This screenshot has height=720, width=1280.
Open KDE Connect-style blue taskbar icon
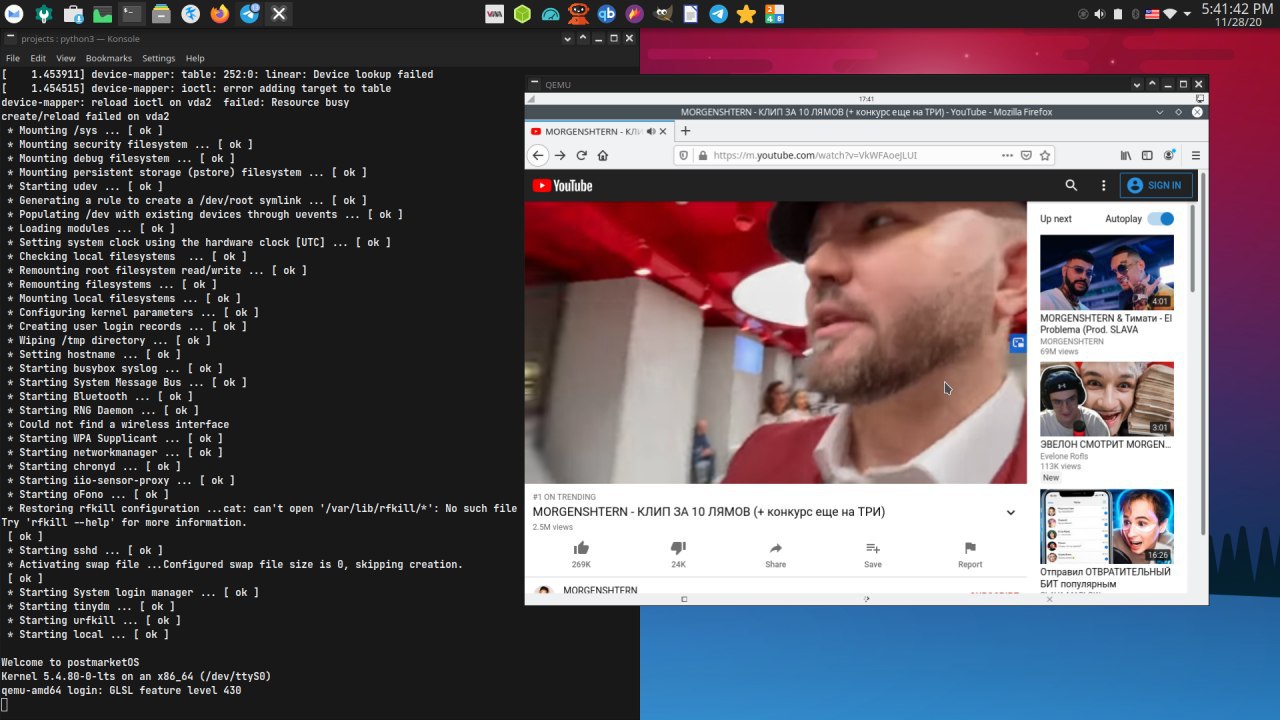(x=190, y=14)
